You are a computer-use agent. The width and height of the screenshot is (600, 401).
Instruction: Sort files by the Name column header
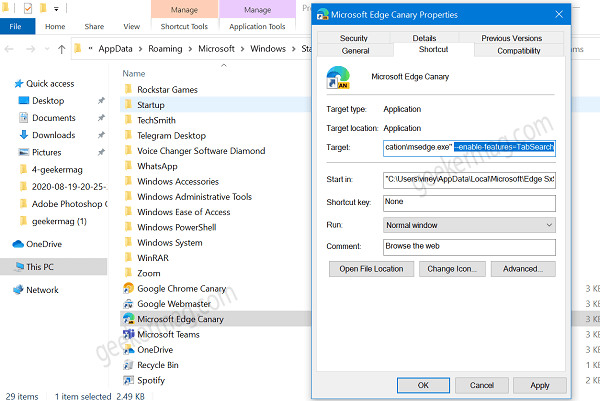point(134,73)
